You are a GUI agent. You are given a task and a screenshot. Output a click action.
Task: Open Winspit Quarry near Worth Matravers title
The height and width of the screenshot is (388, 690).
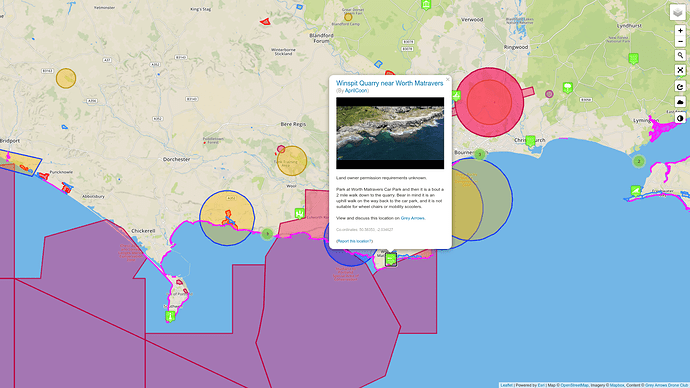click(x=389, y=83)
